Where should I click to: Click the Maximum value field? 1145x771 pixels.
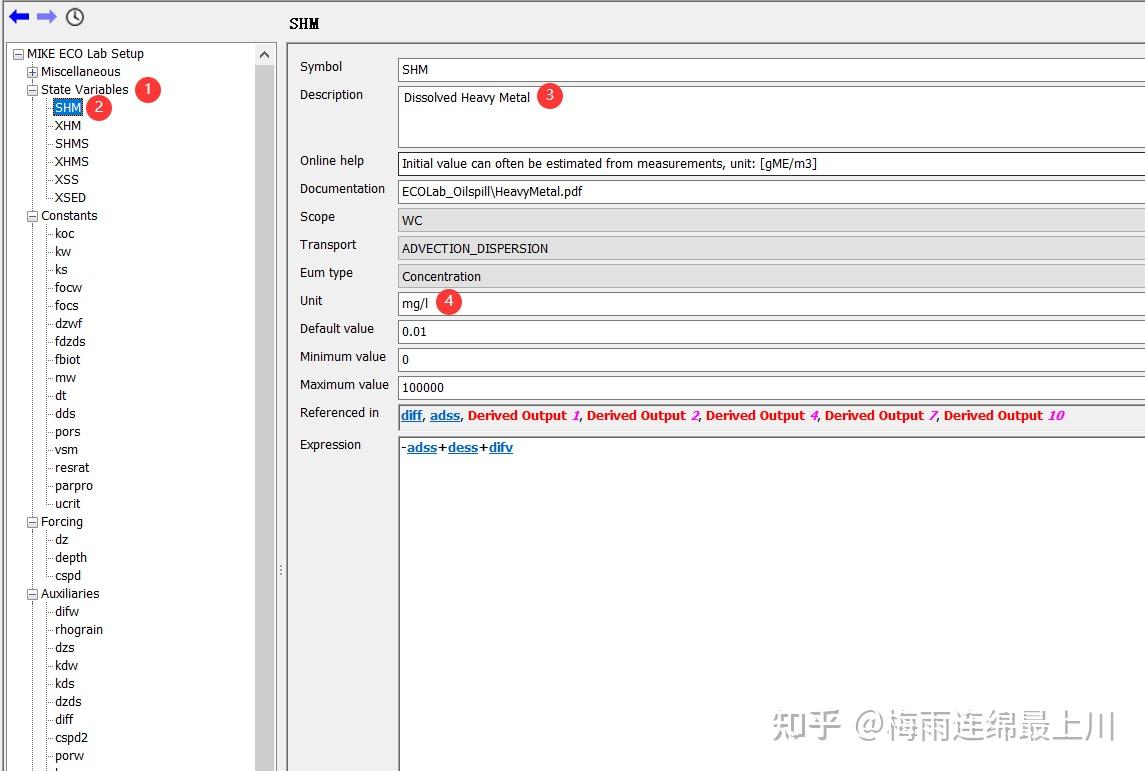click(x=771, y=388)
